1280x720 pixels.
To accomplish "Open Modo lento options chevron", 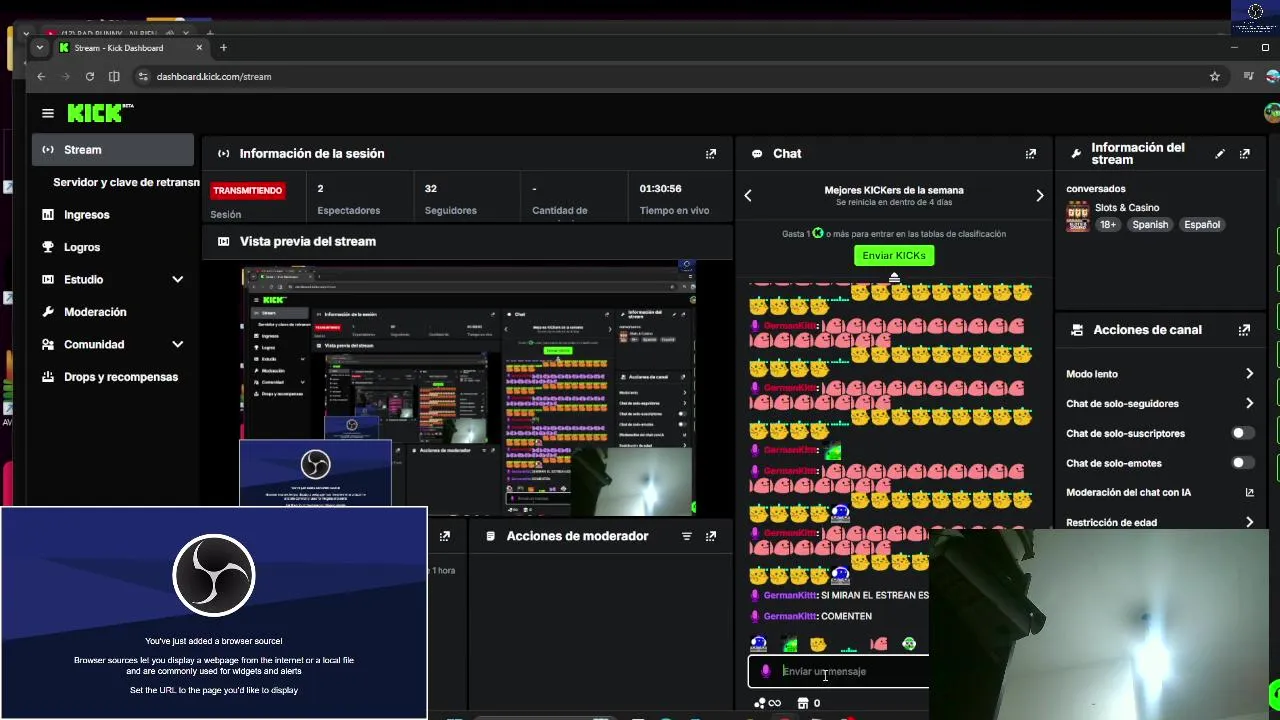I will pos(1249,374).
